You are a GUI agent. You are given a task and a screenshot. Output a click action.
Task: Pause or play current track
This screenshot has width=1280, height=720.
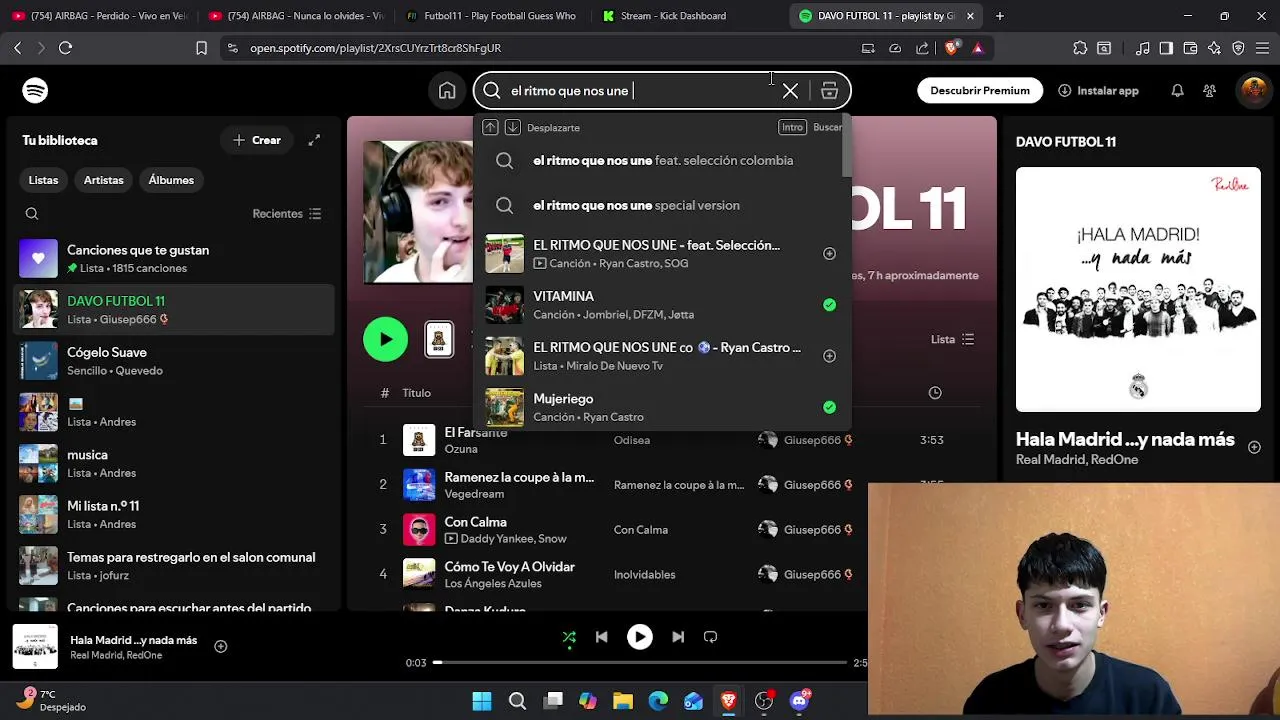[640, 637]
